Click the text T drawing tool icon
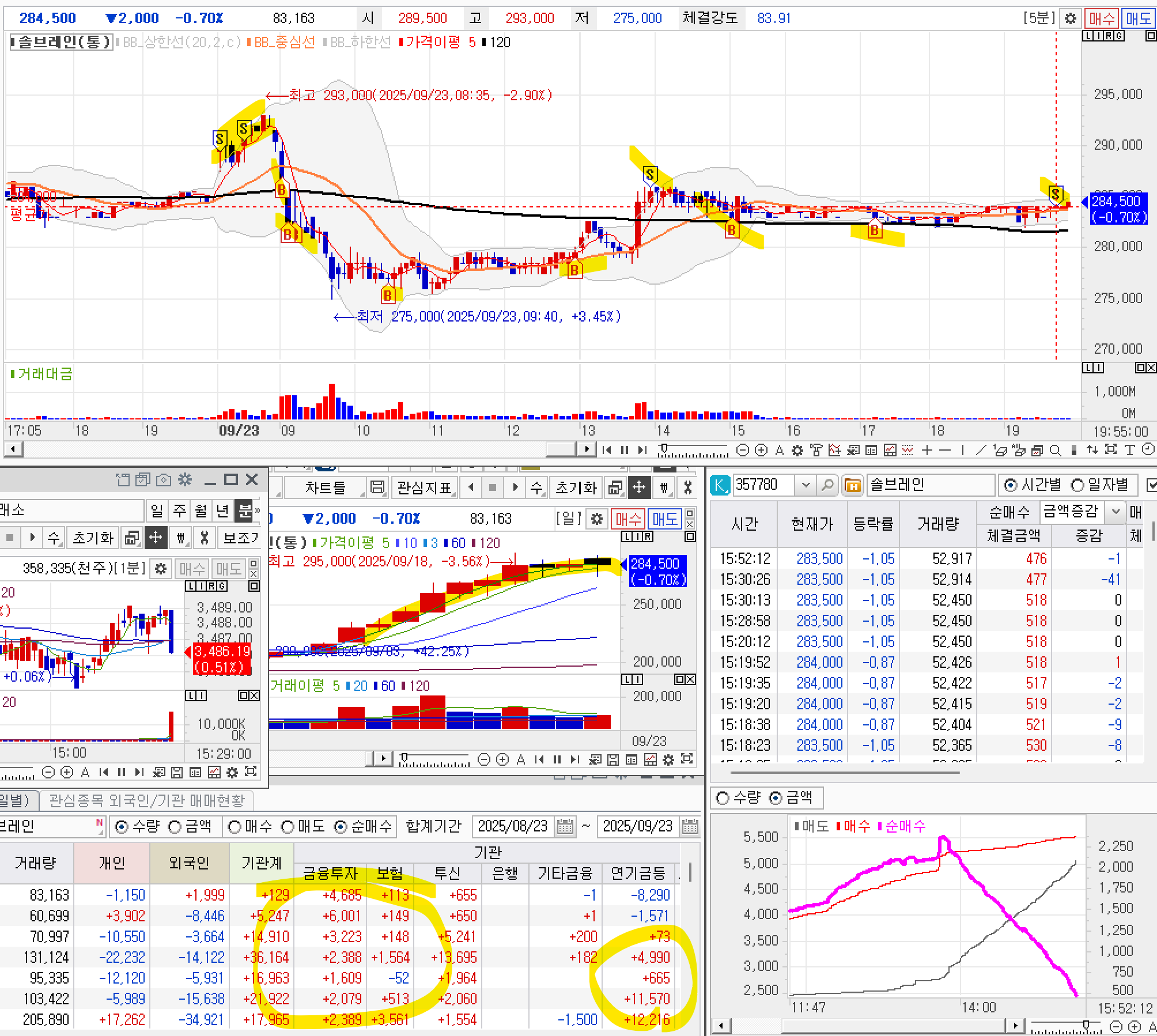 1129,451
